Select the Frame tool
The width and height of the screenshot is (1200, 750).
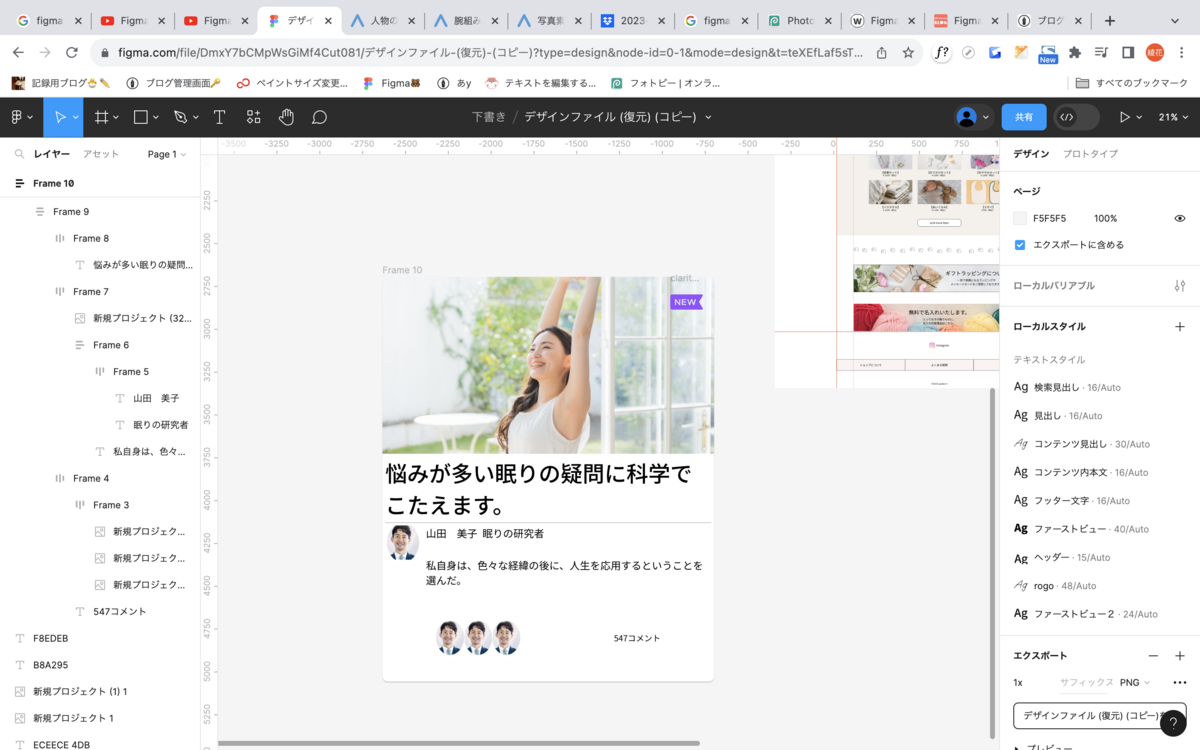pyautogui.click(x=101, y=117)
